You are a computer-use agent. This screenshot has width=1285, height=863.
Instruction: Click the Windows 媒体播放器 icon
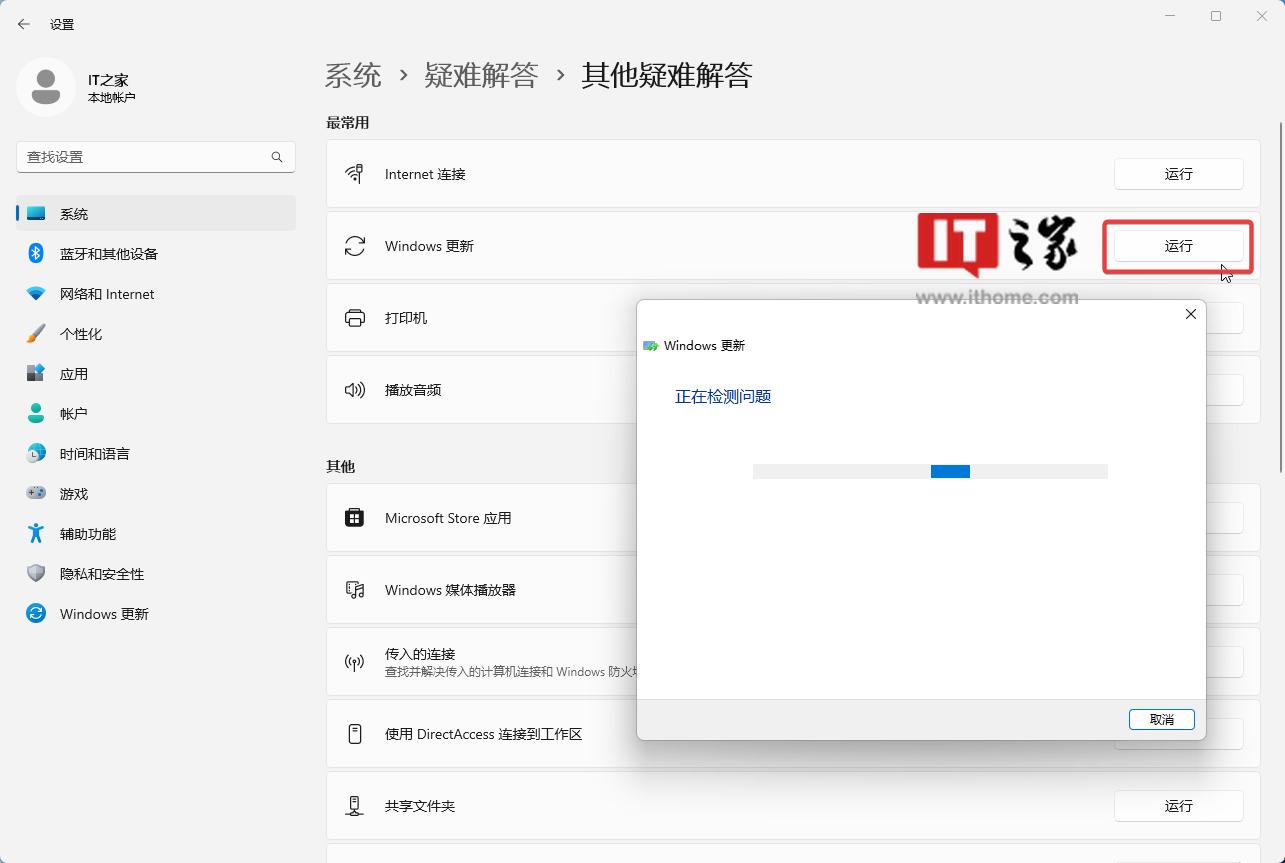pos(355,590)
